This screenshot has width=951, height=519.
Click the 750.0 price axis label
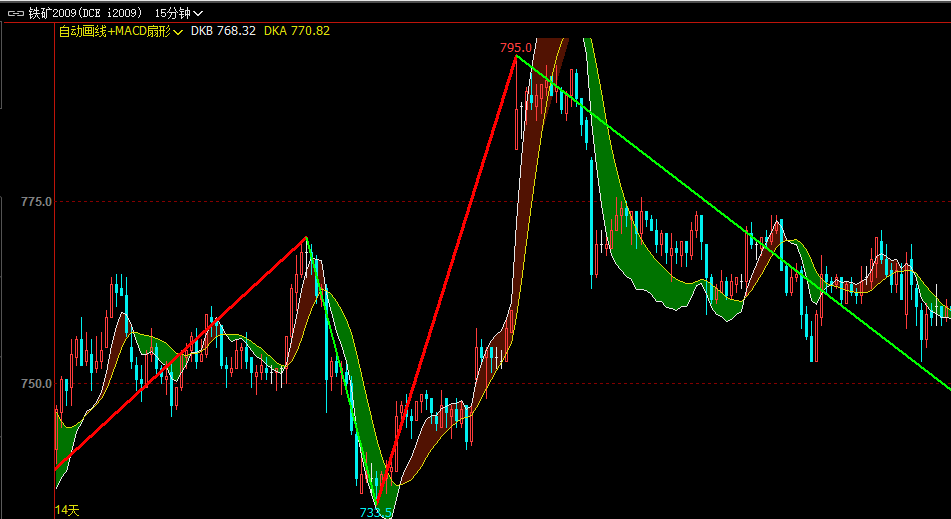[x=37, y=383]
